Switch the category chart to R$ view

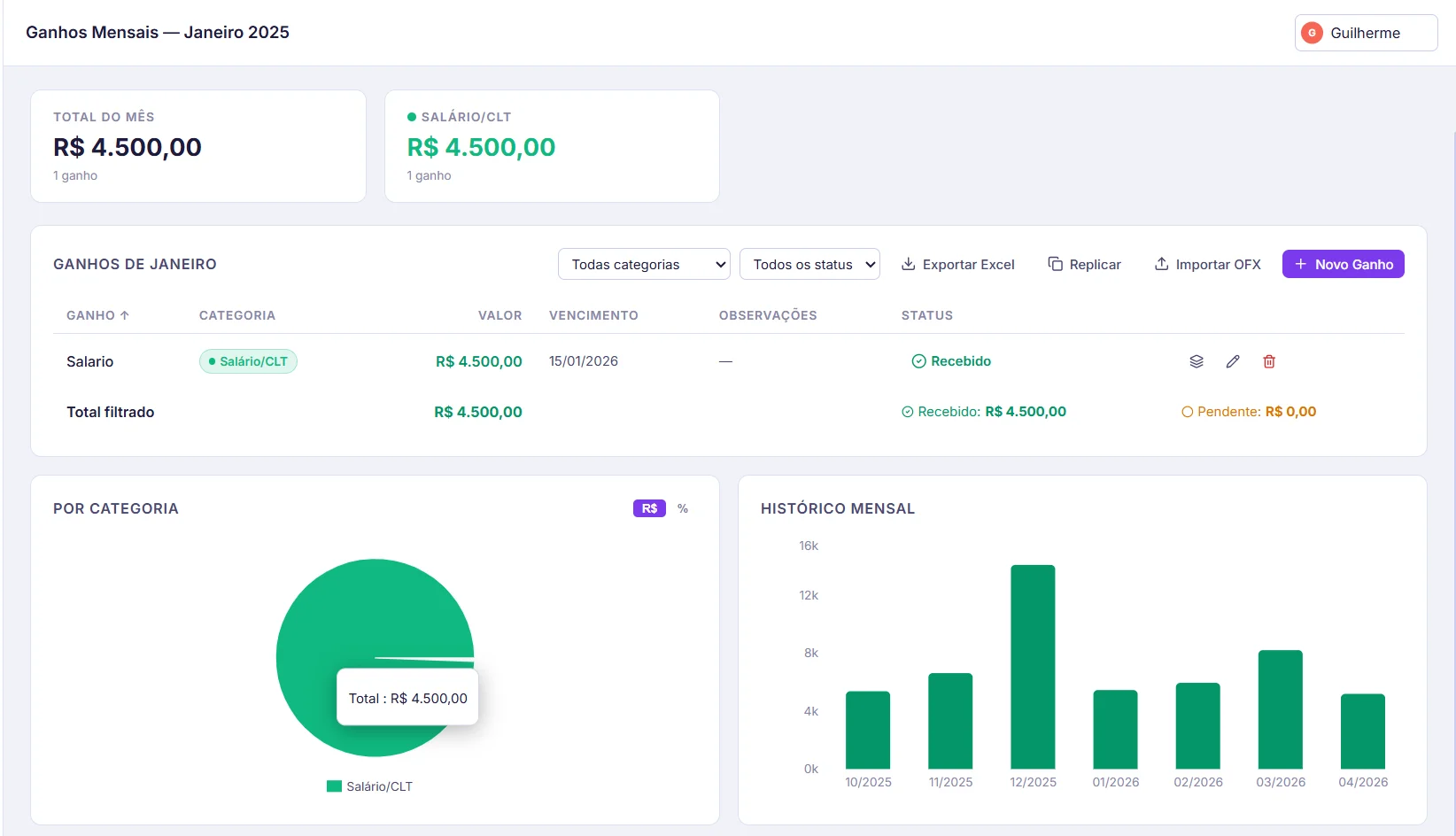click(648, 508)
